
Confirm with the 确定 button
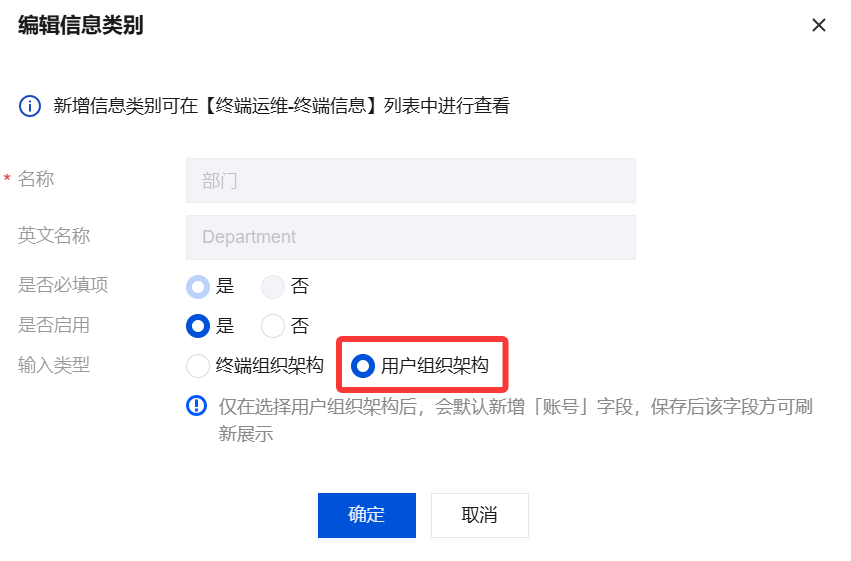pyautogui.click(x=366, y=515)
